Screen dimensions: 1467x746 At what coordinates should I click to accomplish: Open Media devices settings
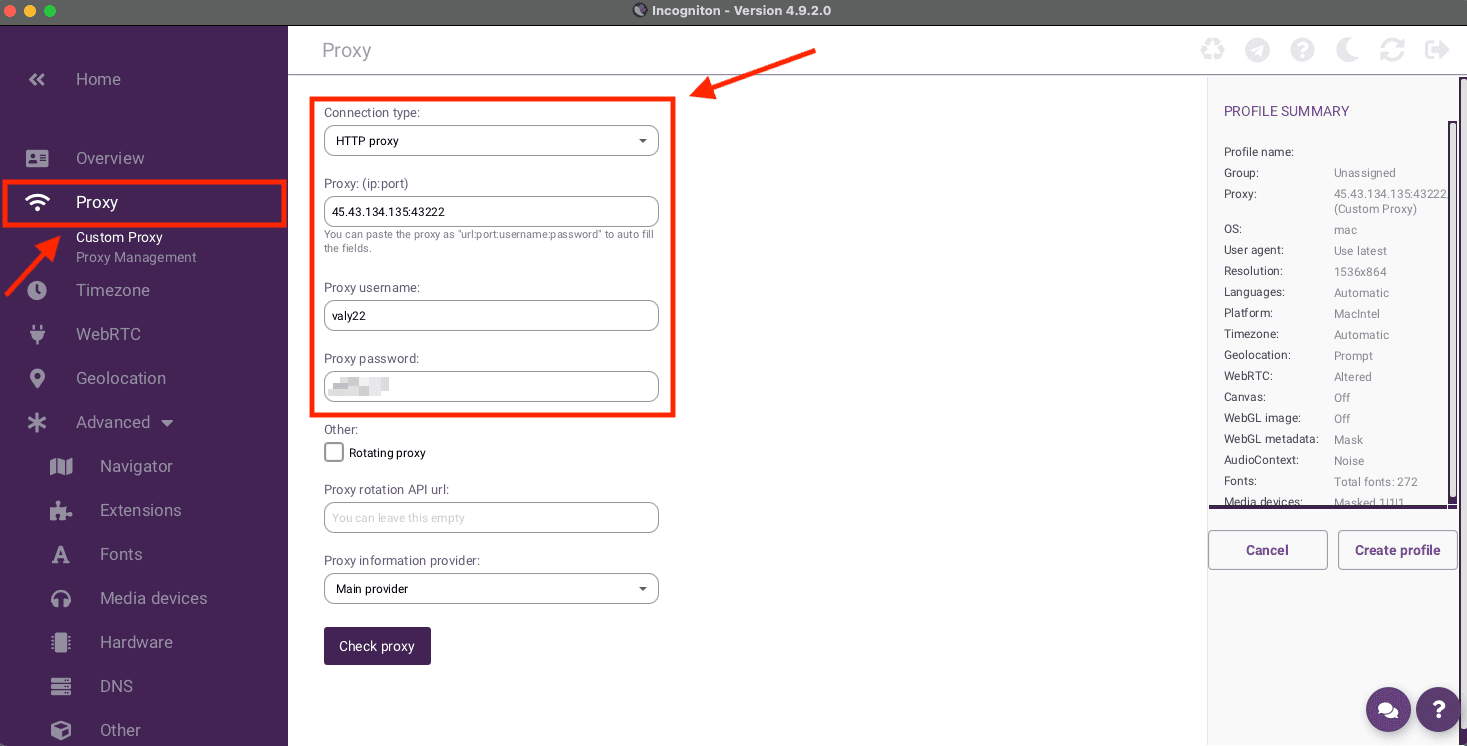click(x=152, y=598)
